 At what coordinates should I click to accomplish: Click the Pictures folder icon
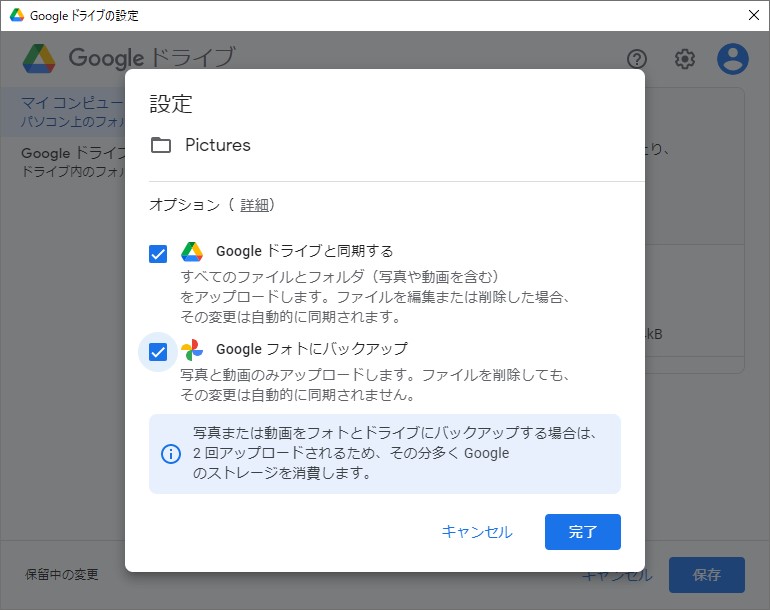point(161,145)
